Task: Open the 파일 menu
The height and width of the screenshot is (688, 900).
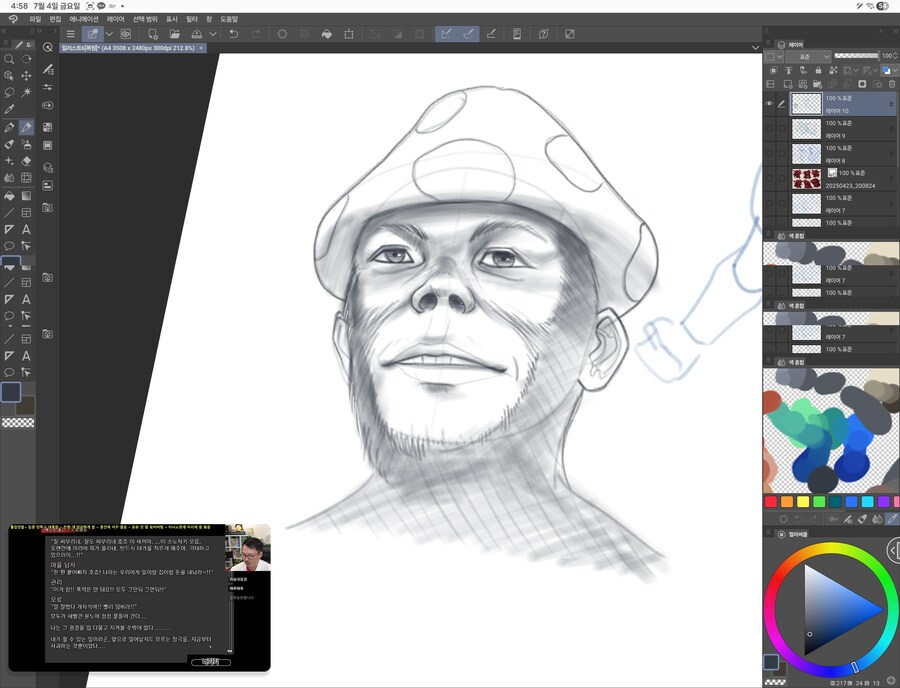Action: [35, 19]
